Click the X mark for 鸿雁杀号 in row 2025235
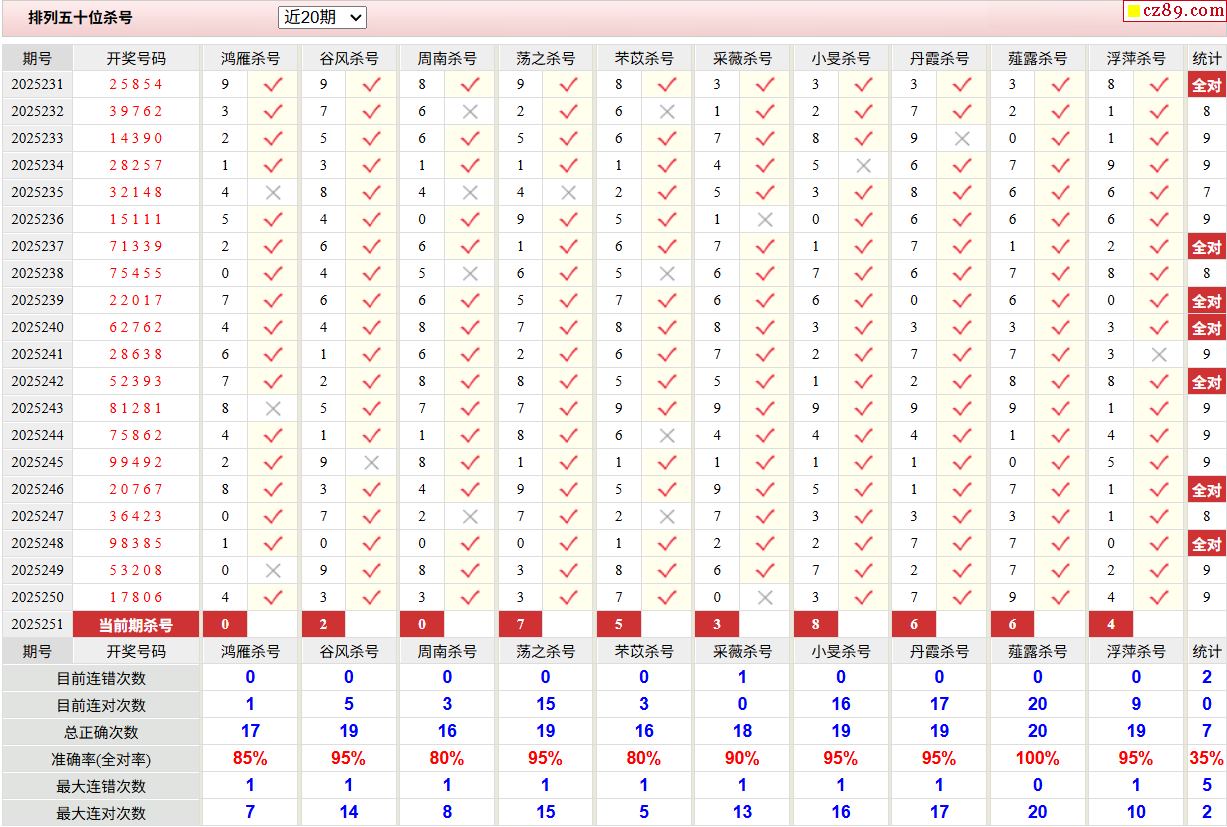 (x=272, y=192)
